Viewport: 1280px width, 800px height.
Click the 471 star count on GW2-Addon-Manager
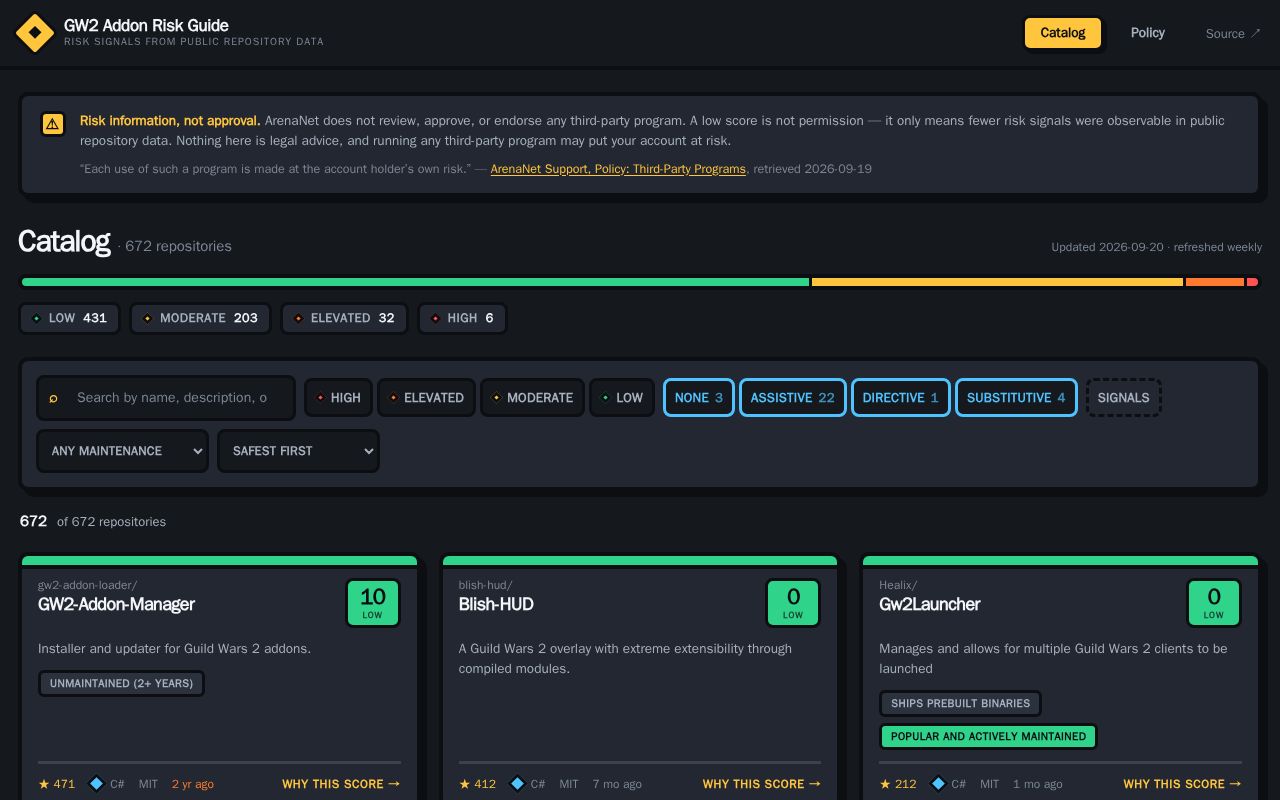pos(57,784)
